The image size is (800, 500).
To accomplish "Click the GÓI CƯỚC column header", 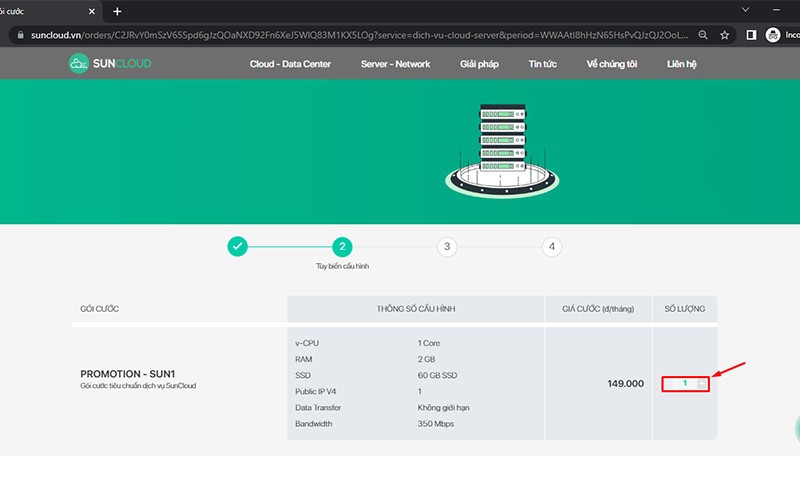I will pyautogui.click(x=99, y=309).
